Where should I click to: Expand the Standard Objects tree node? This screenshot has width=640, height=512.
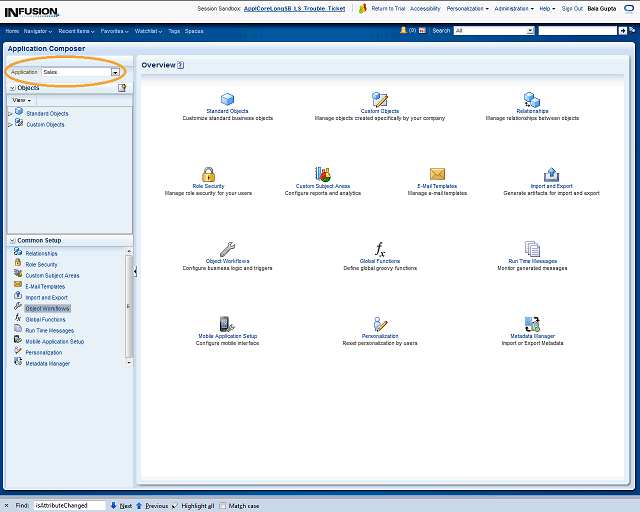[x=10, y=114]
